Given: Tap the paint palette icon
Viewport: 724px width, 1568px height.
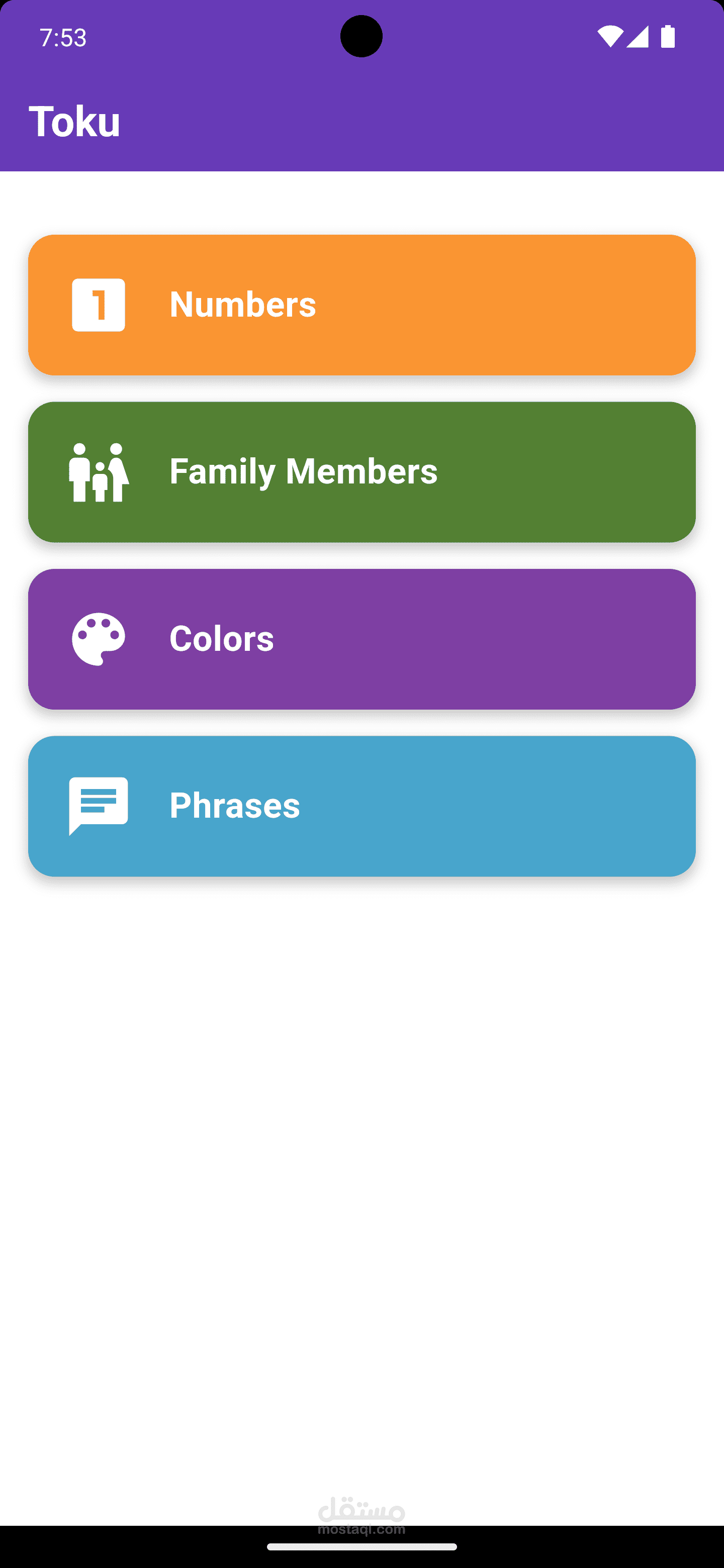Looking at the screenshot, I should (99, 639).
